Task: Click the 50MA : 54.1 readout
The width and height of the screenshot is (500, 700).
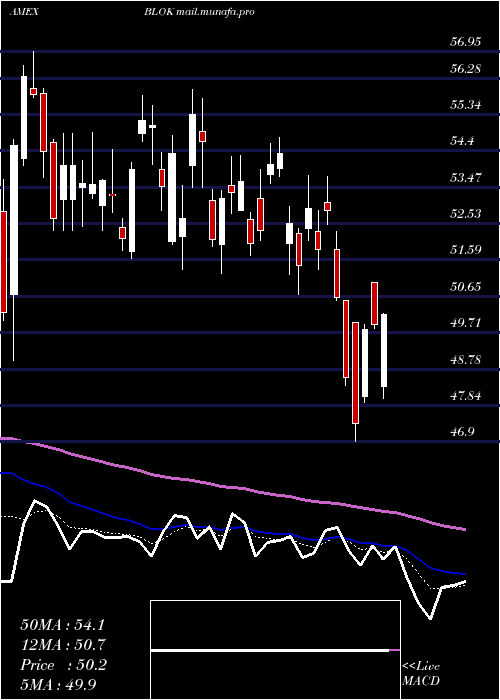Action: coord(62,625)
